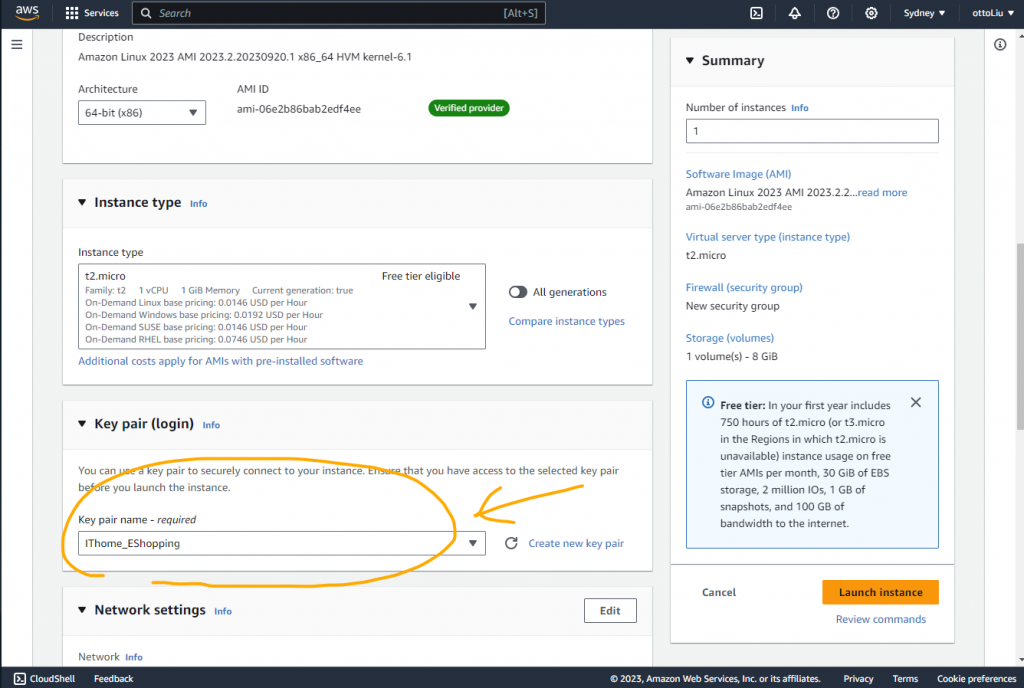Click the page vertical scrollbar
1024x688 pixels.
pos(1019,336)
